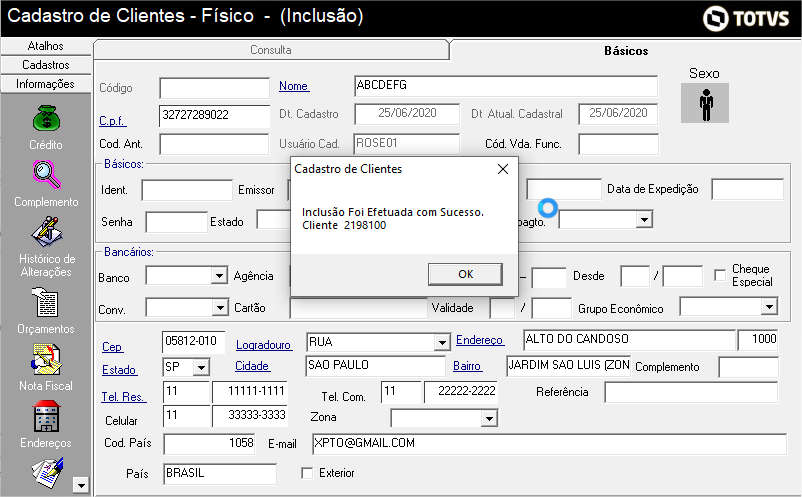Click the Nome link label
802x497 pixels.
(294, 86)
